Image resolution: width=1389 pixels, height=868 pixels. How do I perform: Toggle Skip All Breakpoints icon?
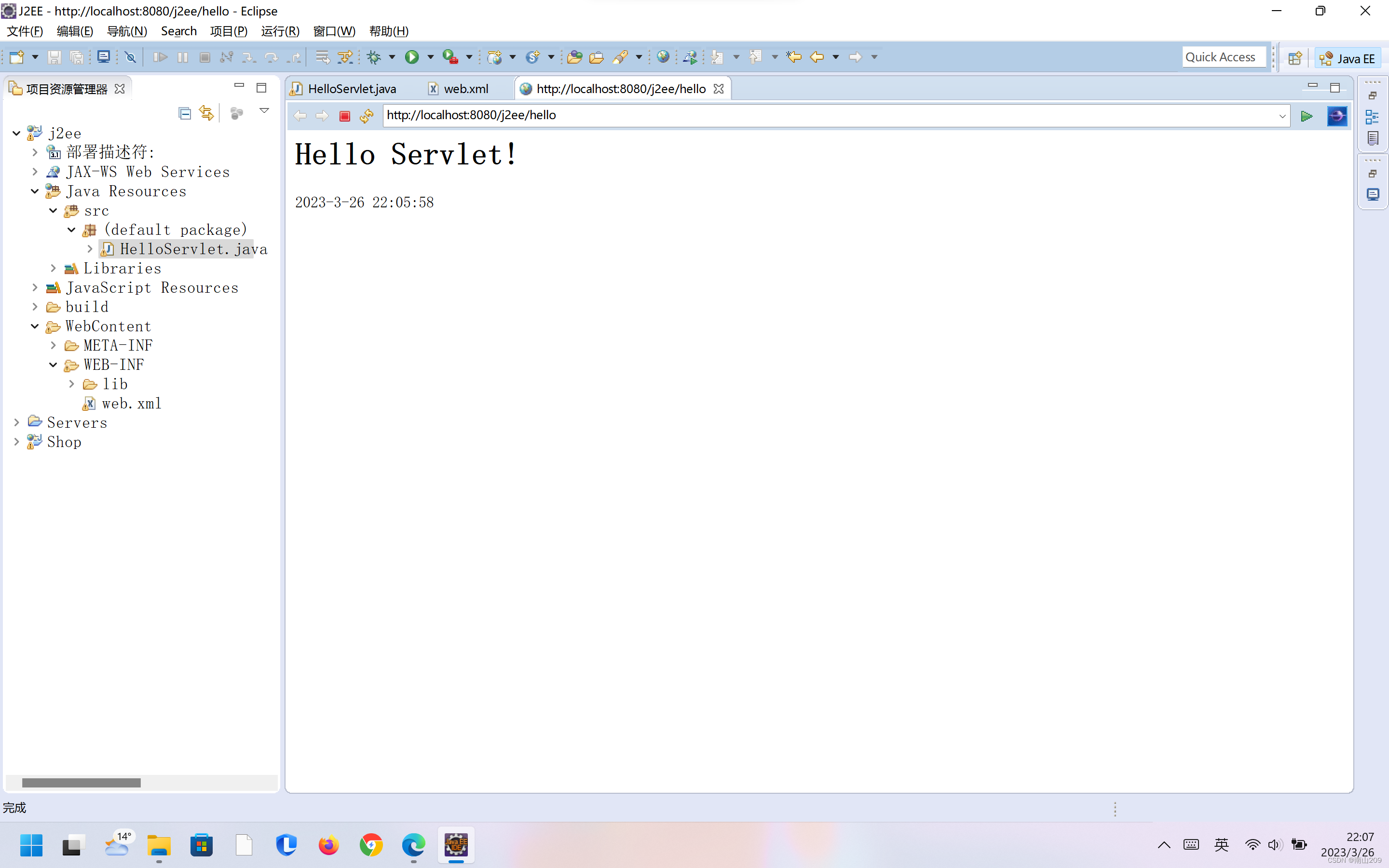(130, 57)
